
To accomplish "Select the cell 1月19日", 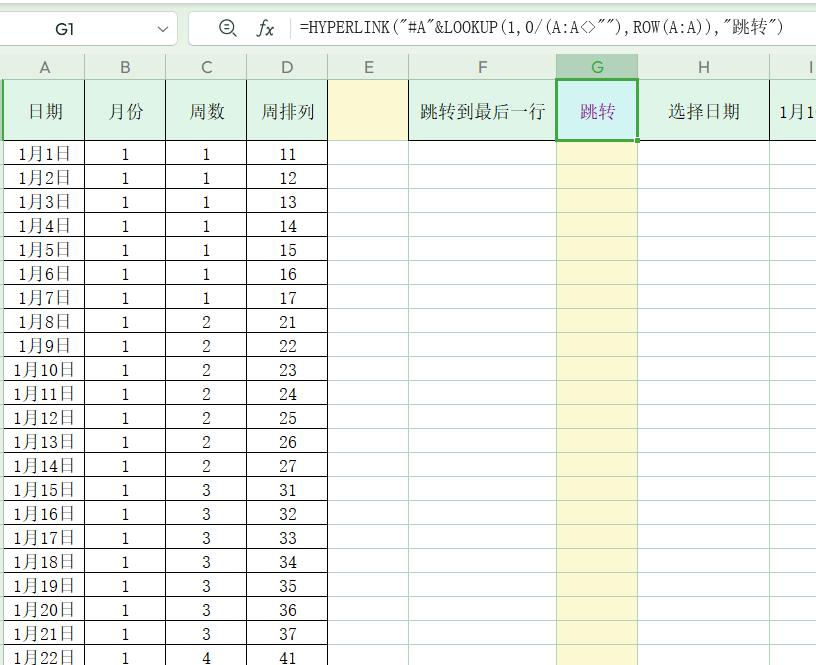I will click(x=44, y=585).
